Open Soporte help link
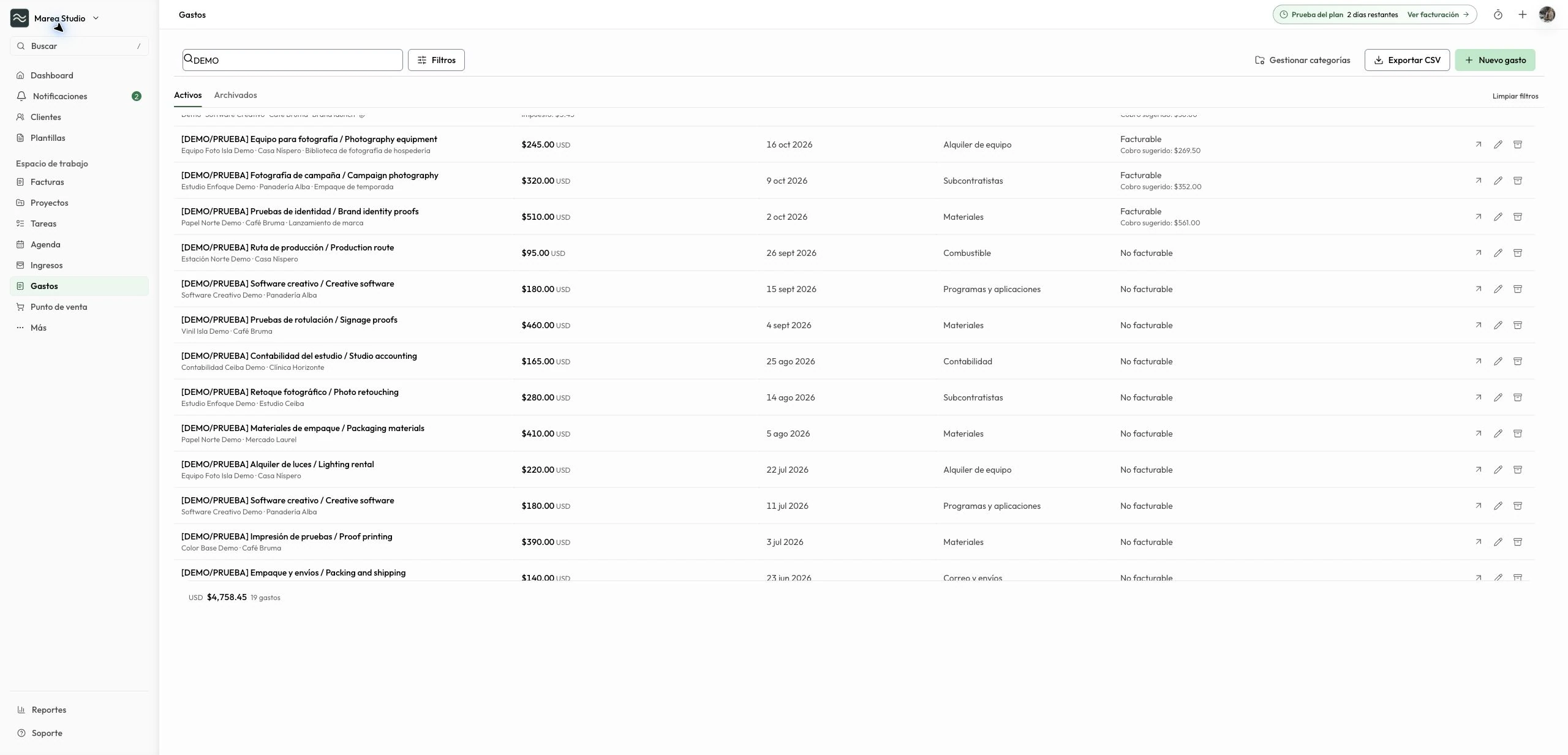The height and width of the screenshot is (755, 1568). click(79, 733)
